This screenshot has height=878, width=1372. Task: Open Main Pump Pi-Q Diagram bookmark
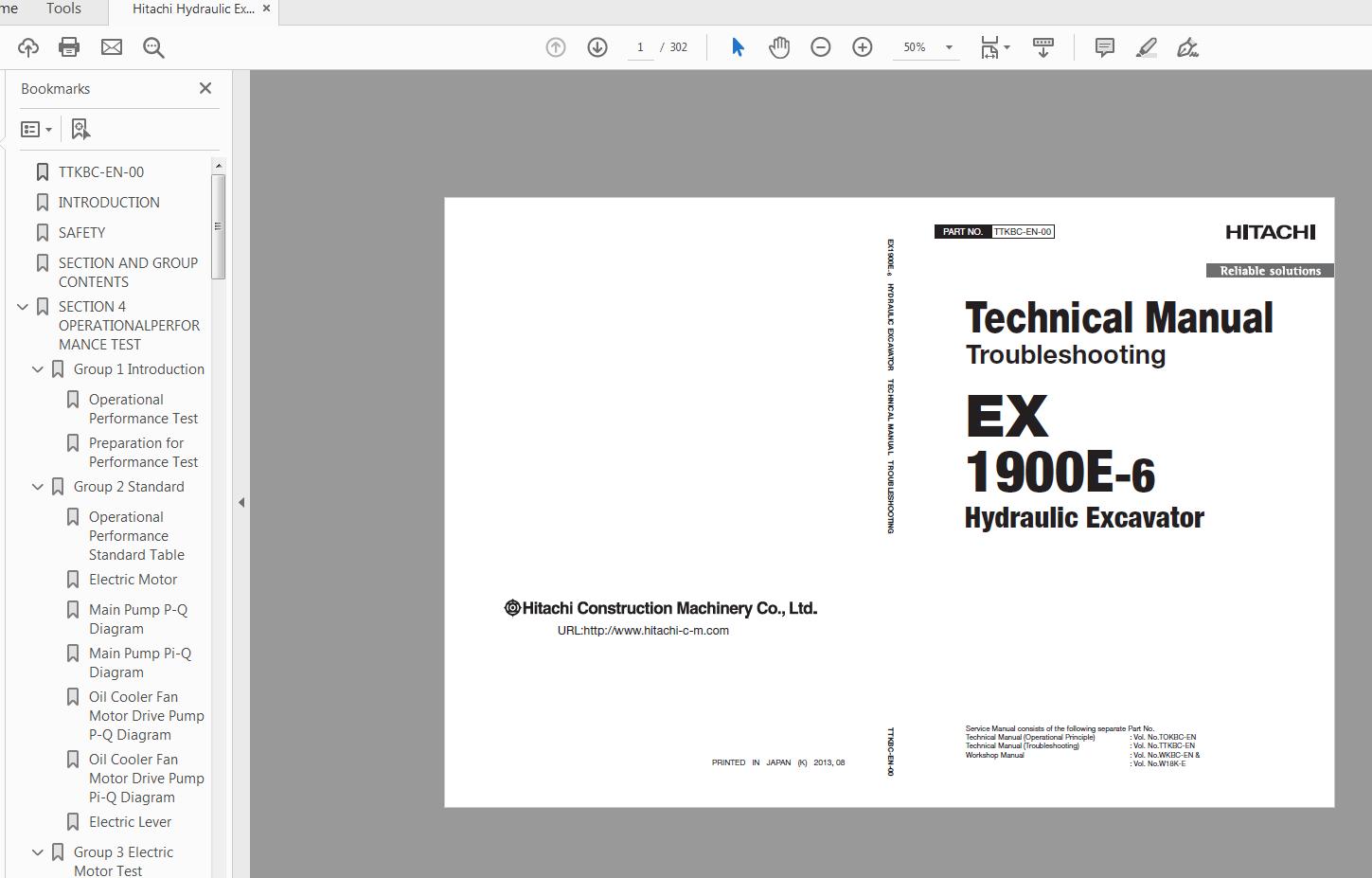[140, 663]
